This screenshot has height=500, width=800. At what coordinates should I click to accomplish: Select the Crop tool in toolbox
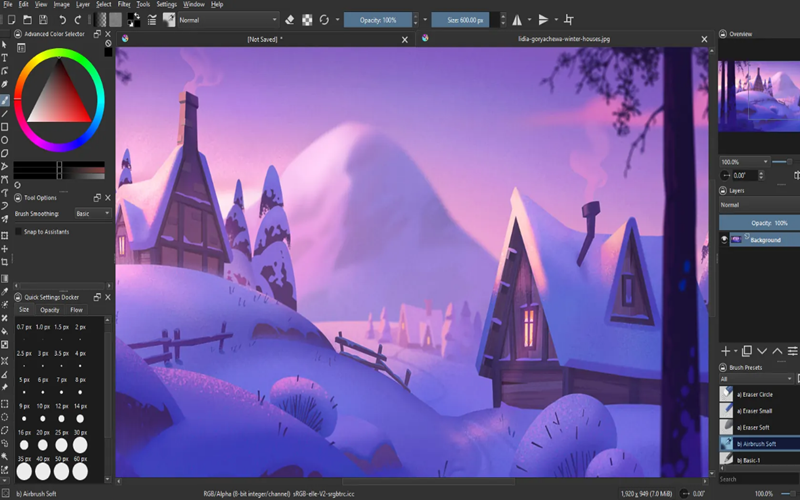point(5,262)
